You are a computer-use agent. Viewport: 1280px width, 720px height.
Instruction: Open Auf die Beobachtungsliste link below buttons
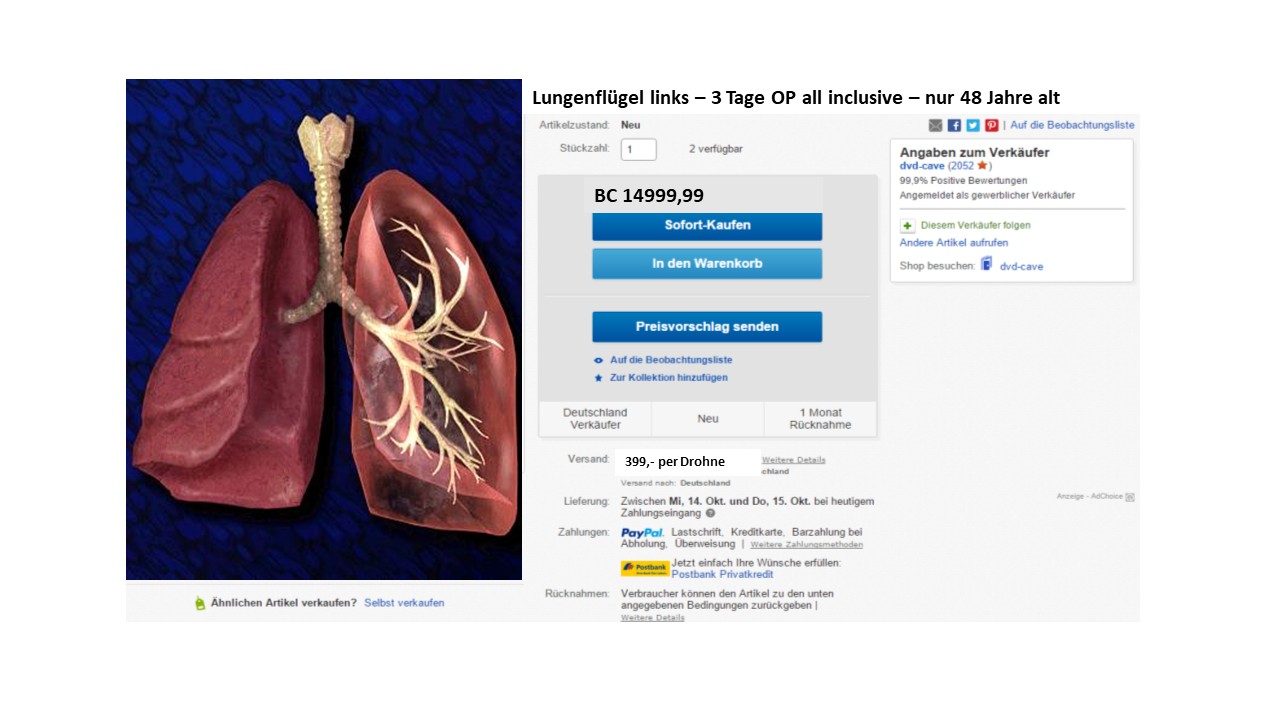pyautogui.click(x=671, y=360)
